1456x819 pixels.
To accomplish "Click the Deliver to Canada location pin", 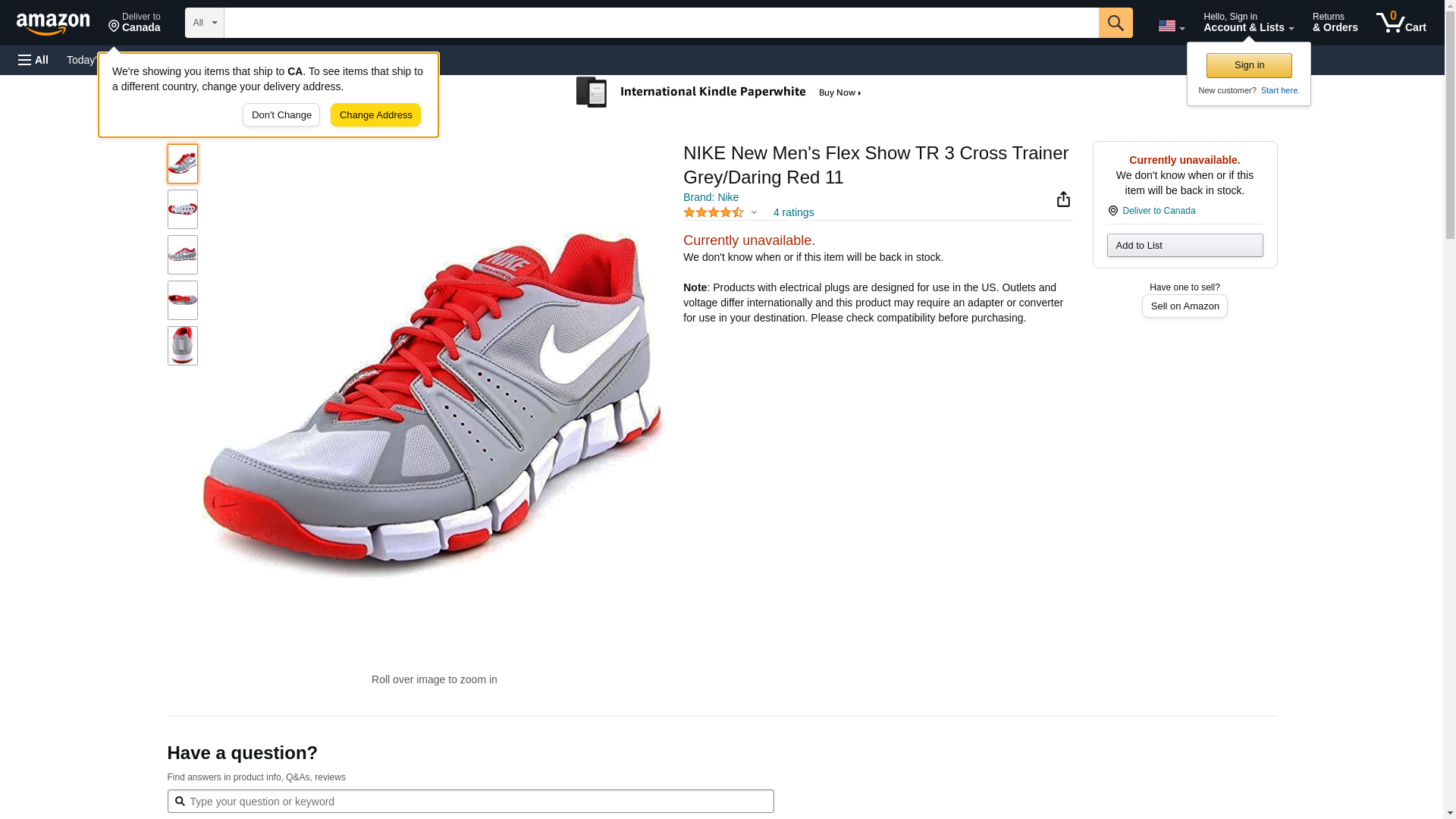I will [x=134, y=23].
